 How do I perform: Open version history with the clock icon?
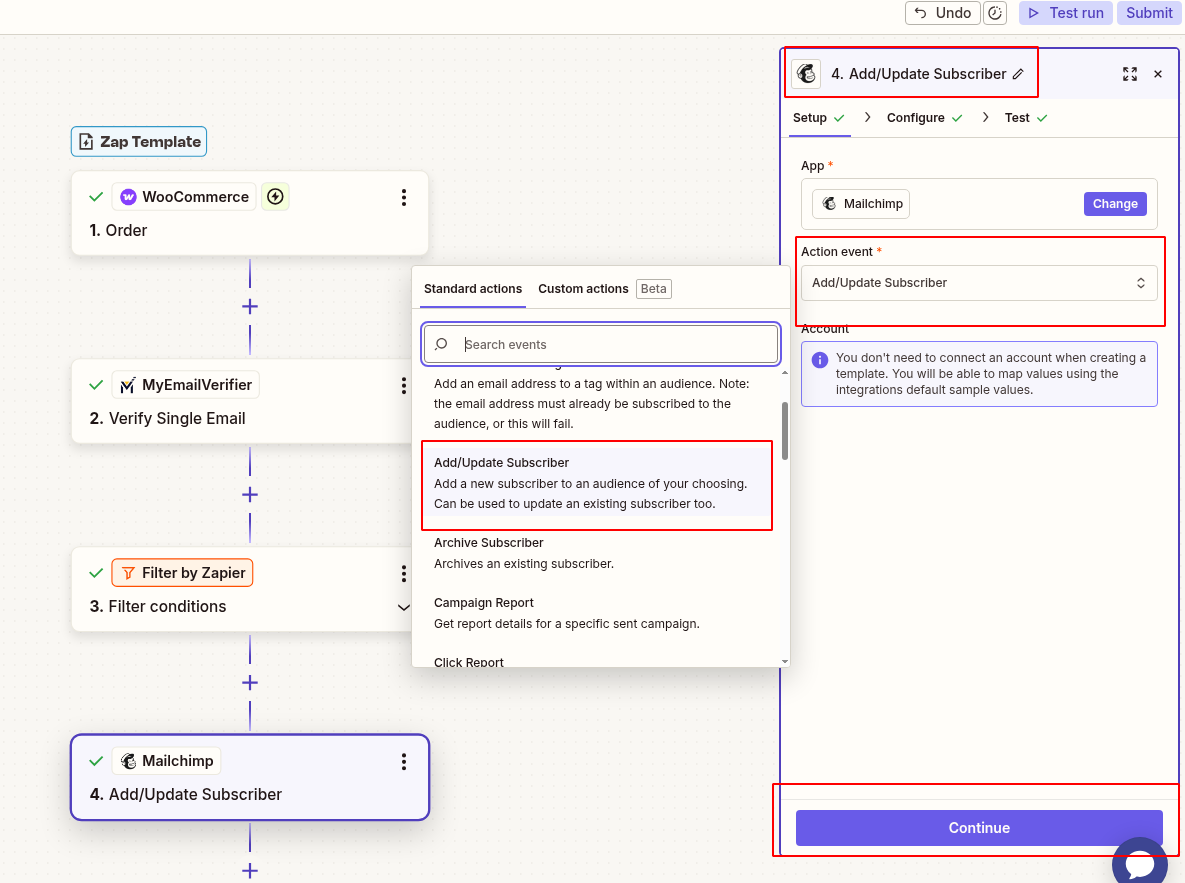pyautogui.click(x=995, y=13)
